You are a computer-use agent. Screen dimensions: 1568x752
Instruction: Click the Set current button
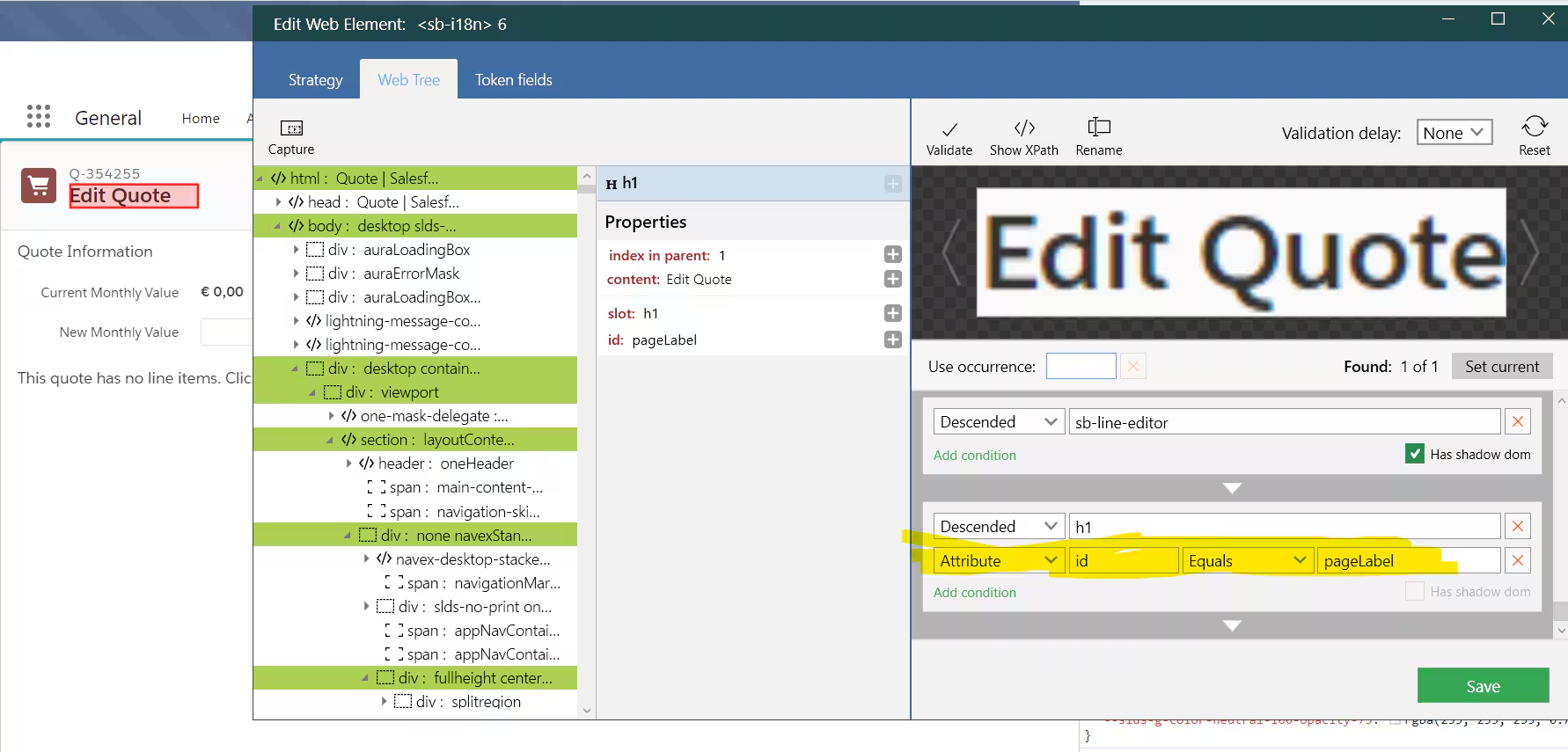pyautogui.click(x=1501, y=367)
